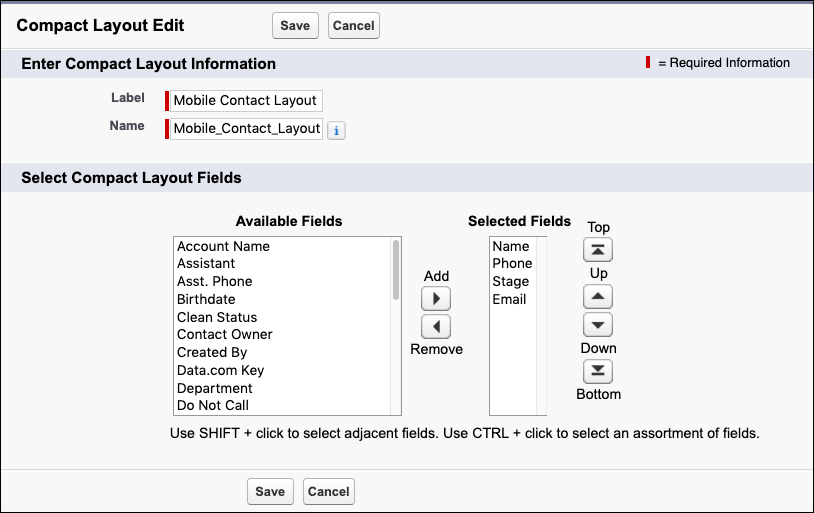This screenshot has height=513, width=814.
Task: Click the bottom Cancel button
Action: (x=329, y=491)
